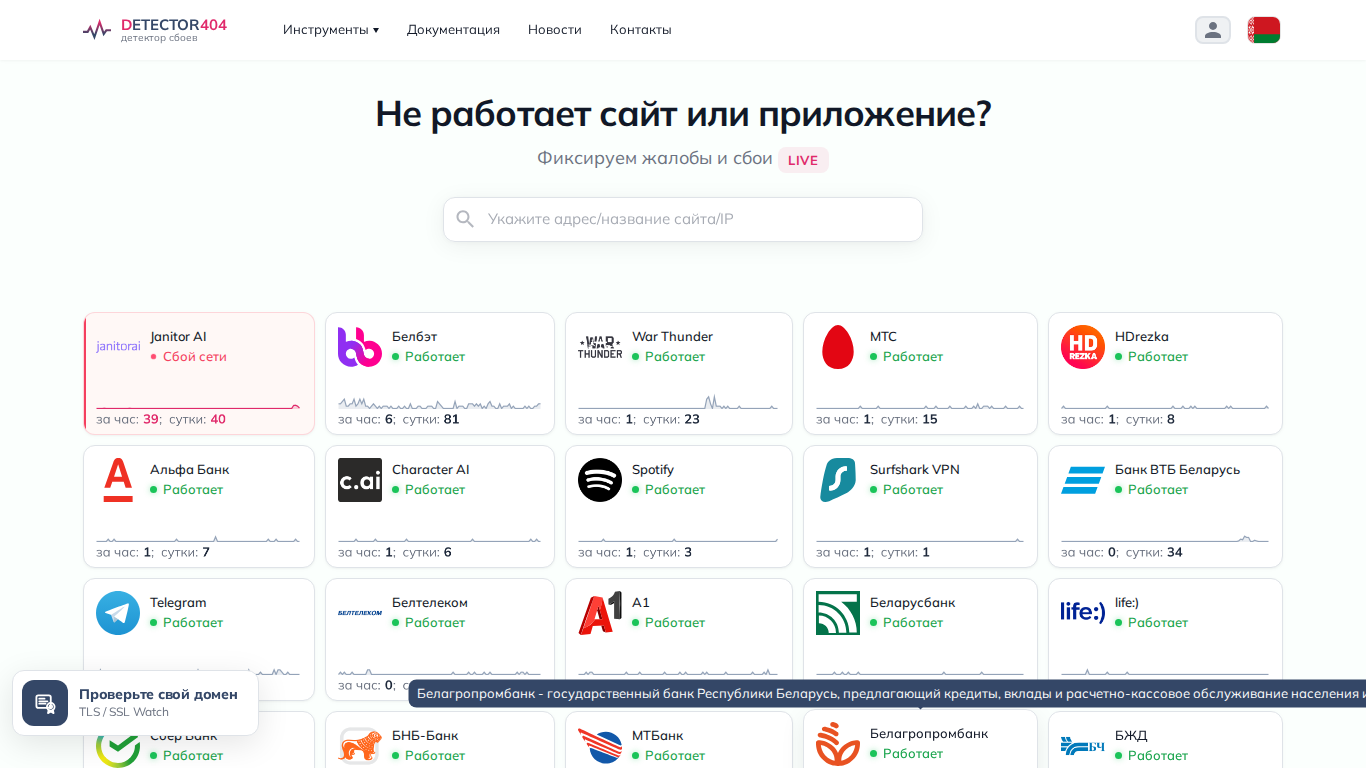Image resolution: width=1366 pixels, height=768 pixels.
Task: Click the Белтелеком service name
Action: [x=430, y=603]
